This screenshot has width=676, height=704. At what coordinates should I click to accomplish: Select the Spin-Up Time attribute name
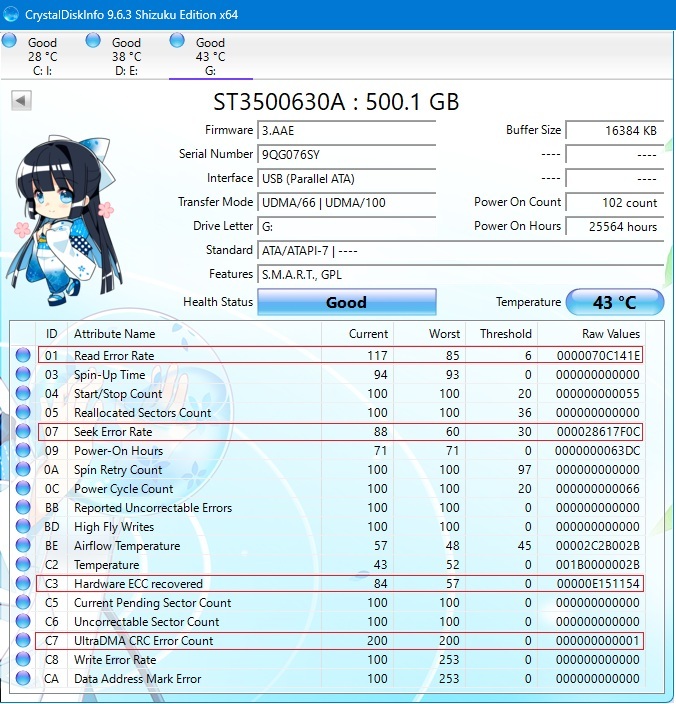tap(110, 374)
